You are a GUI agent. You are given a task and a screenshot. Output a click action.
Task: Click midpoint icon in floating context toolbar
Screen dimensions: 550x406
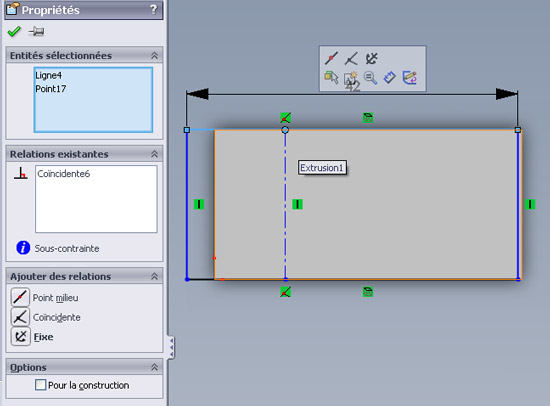(331, 59)
